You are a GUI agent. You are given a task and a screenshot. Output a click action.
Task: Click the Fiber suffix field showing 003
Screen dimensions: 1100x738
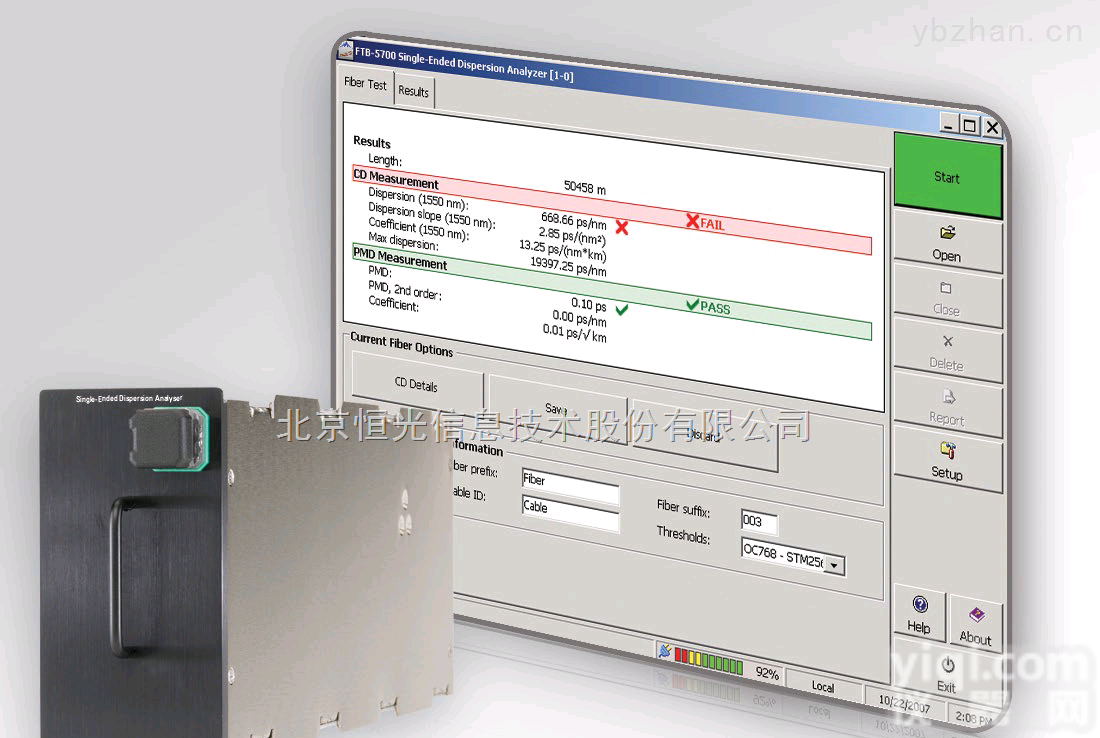[x=759, y=522]
